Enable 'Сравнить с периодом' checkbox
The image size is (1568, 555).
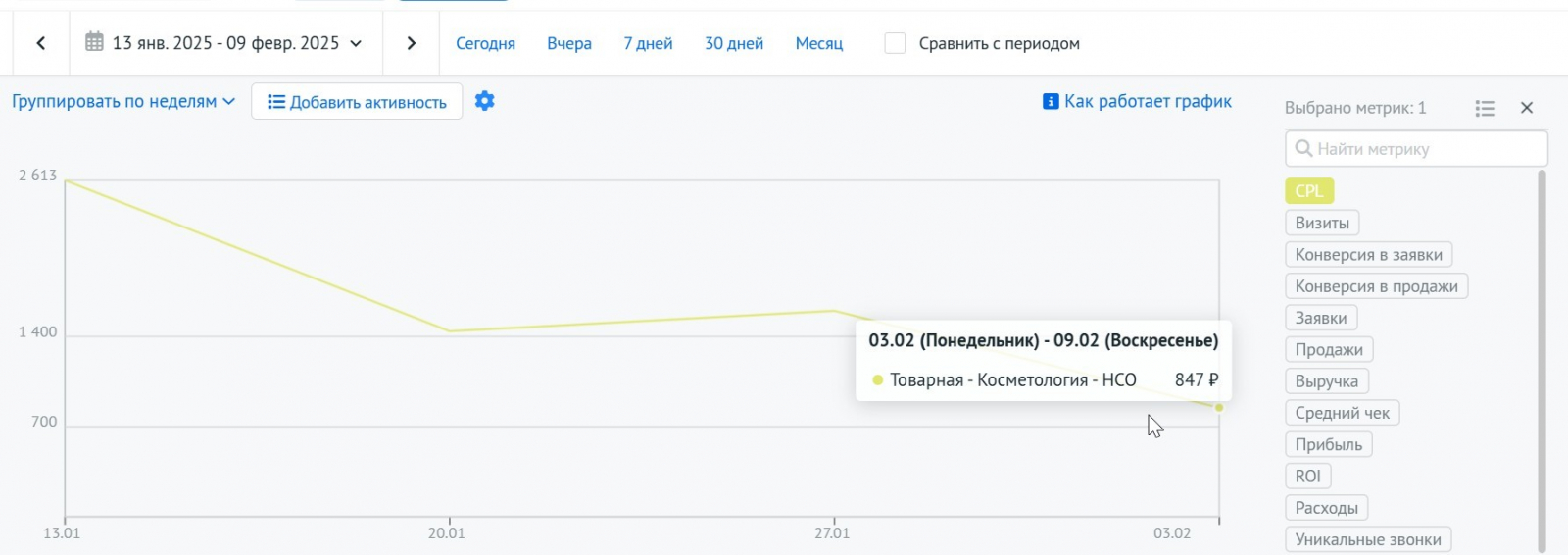895,43
